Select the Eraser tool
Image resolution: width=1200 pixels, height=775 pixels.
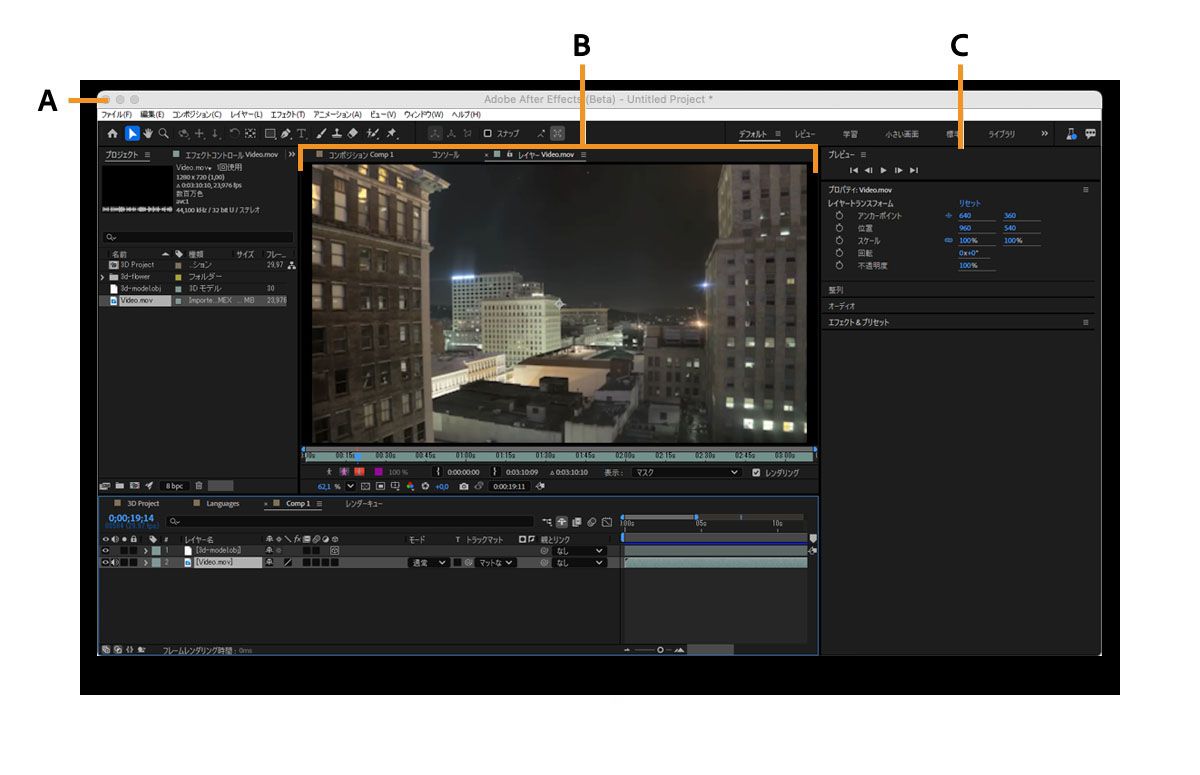click(x=353, y=133)
